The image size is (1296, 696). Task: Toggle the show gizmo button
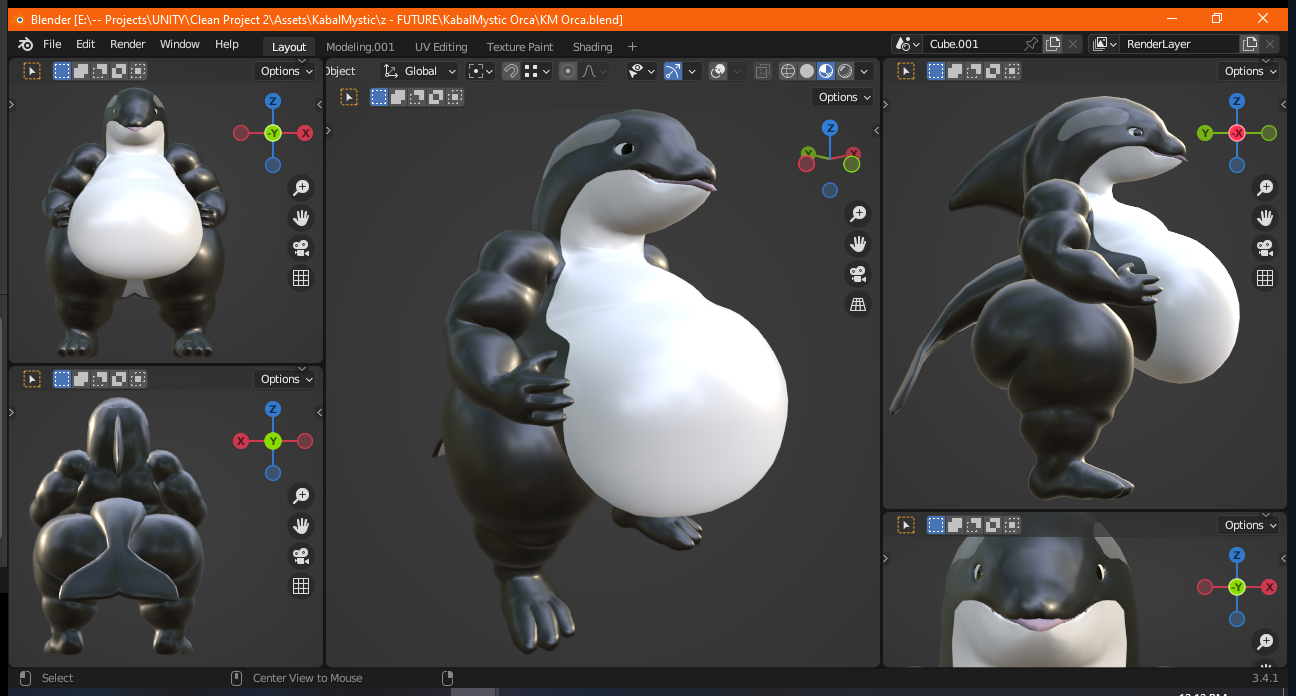pyautogui.click(x=672, y=71)
